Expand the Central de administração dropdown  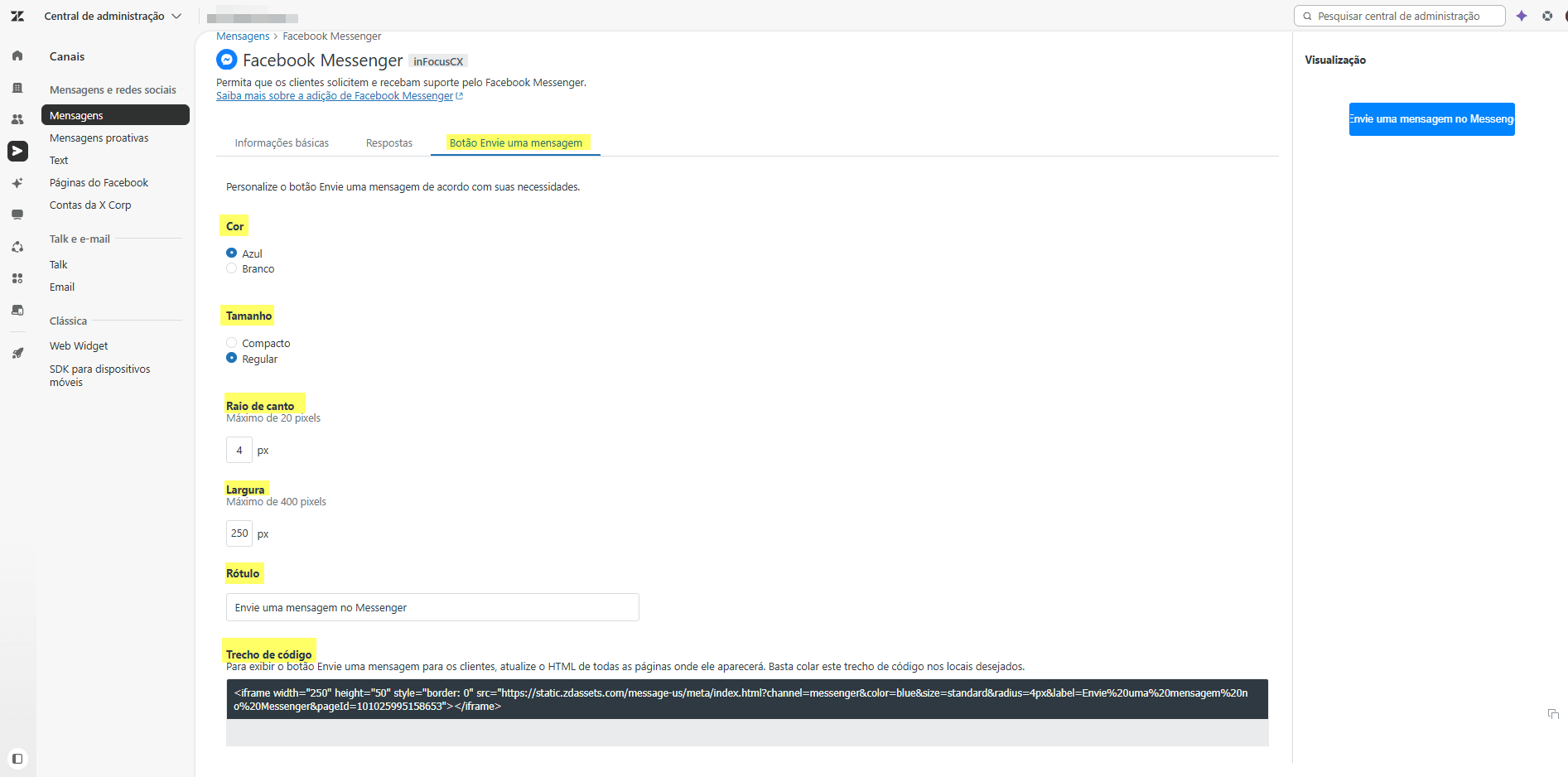(113, 16)
